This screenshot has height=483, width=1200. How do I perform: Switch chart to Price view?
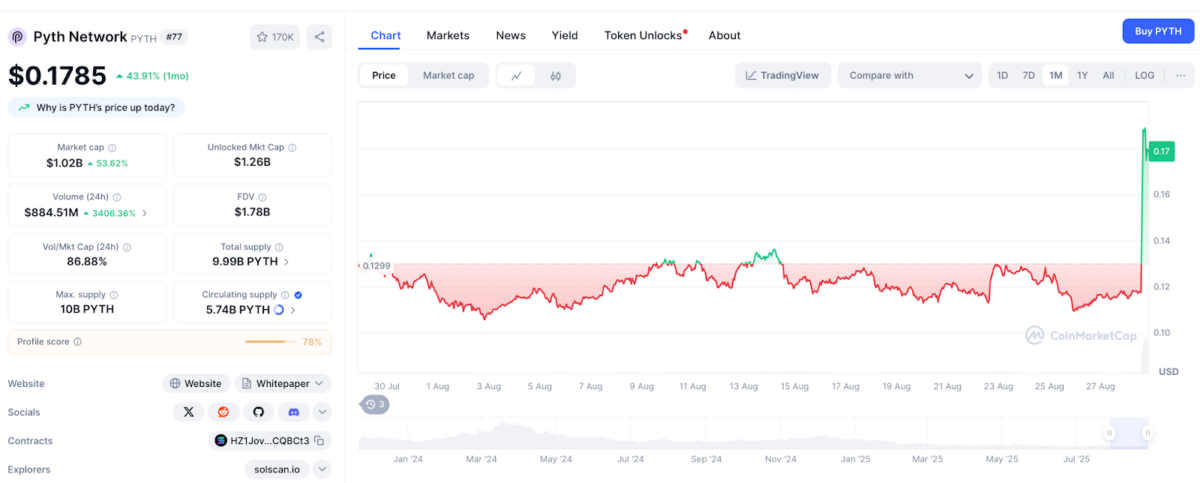(384, 75)
